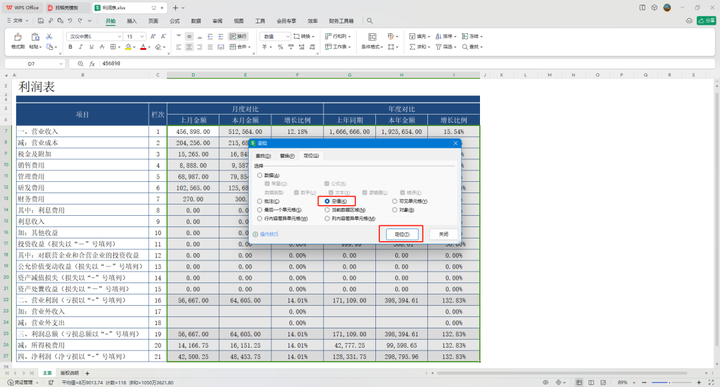This screenshot has height=387, width=720.
Task: Increase font size with A+ icon
Action: tap(153, 36)
